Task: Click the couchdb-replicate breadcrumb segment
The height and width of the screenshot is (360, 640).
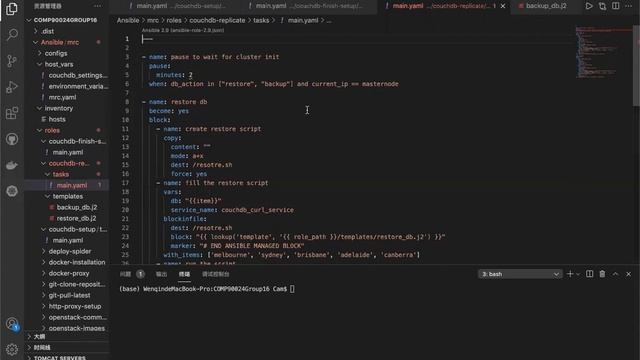Action: [217, 20]
